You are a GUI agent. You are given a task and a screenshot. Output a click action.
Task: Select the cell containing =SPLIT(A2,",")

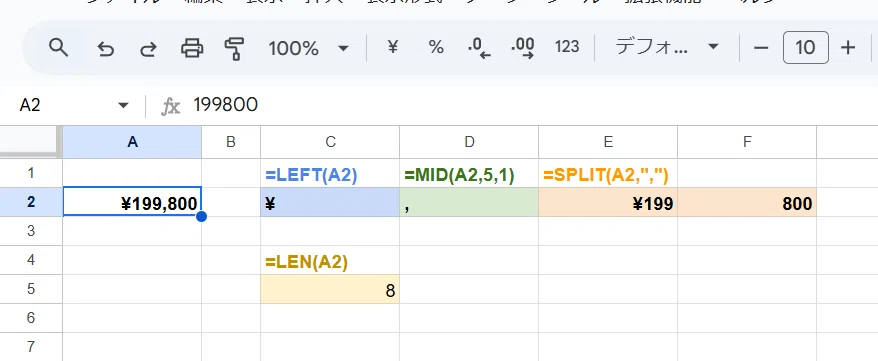(x=608, y=175)
